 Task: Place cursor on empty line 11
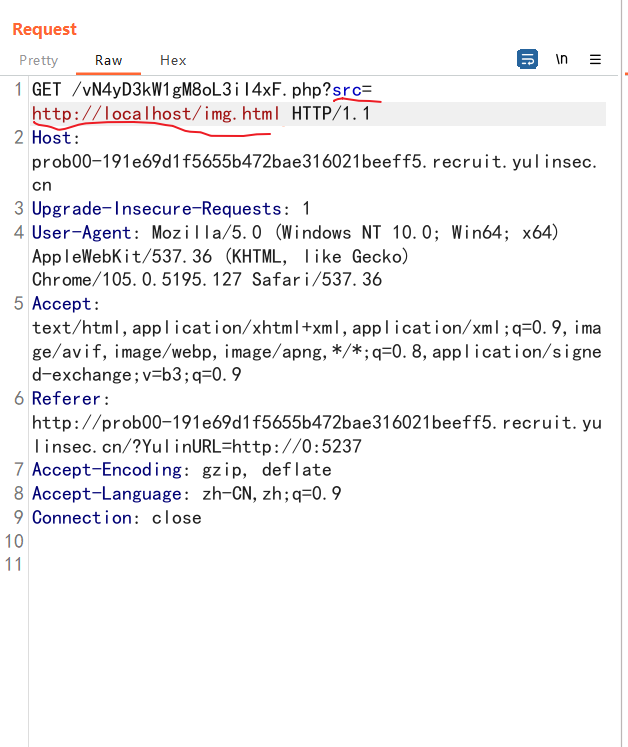(x=317, y=565)
